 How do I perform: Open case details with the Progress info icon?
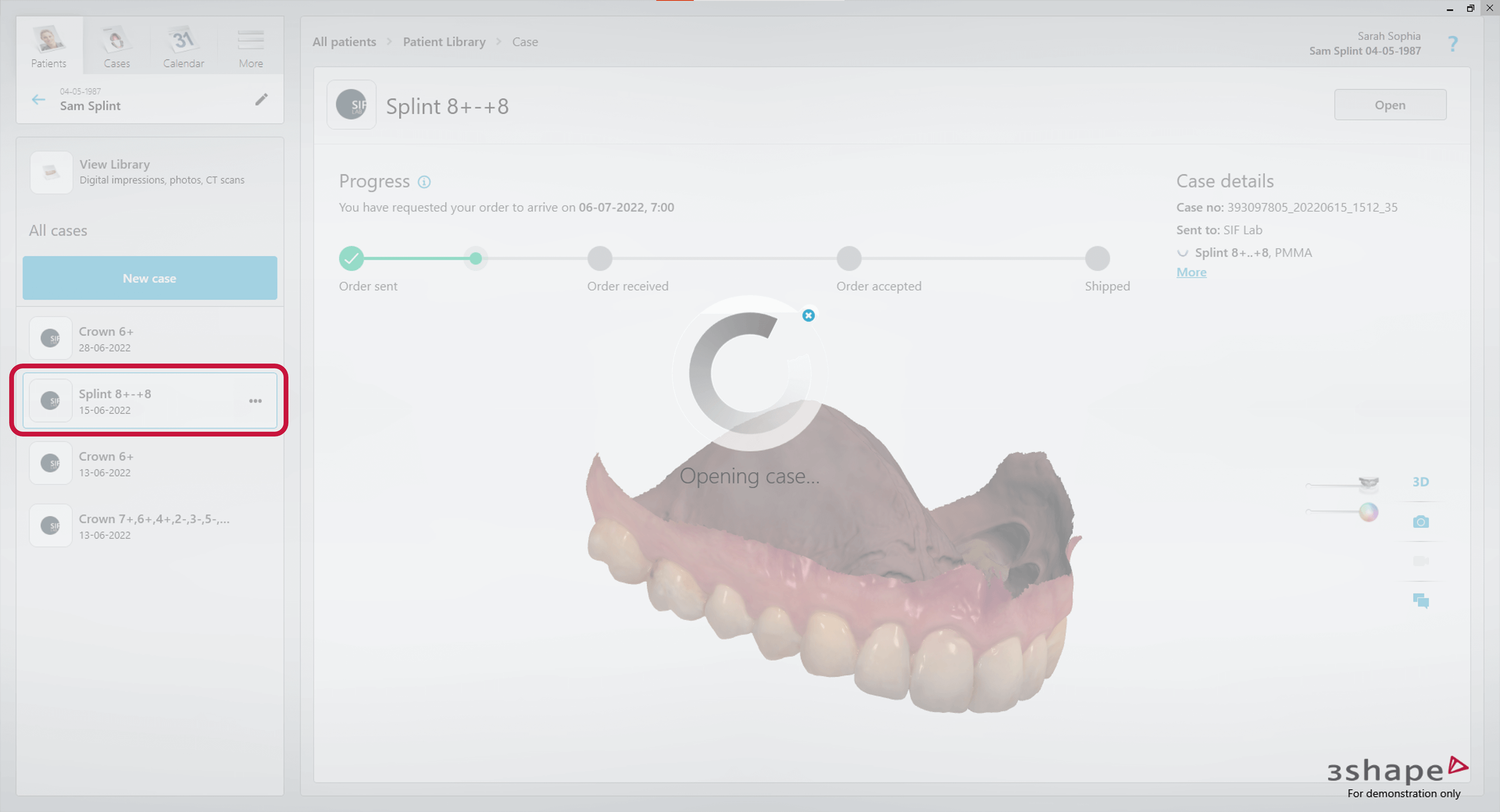(x=424, y=182)
